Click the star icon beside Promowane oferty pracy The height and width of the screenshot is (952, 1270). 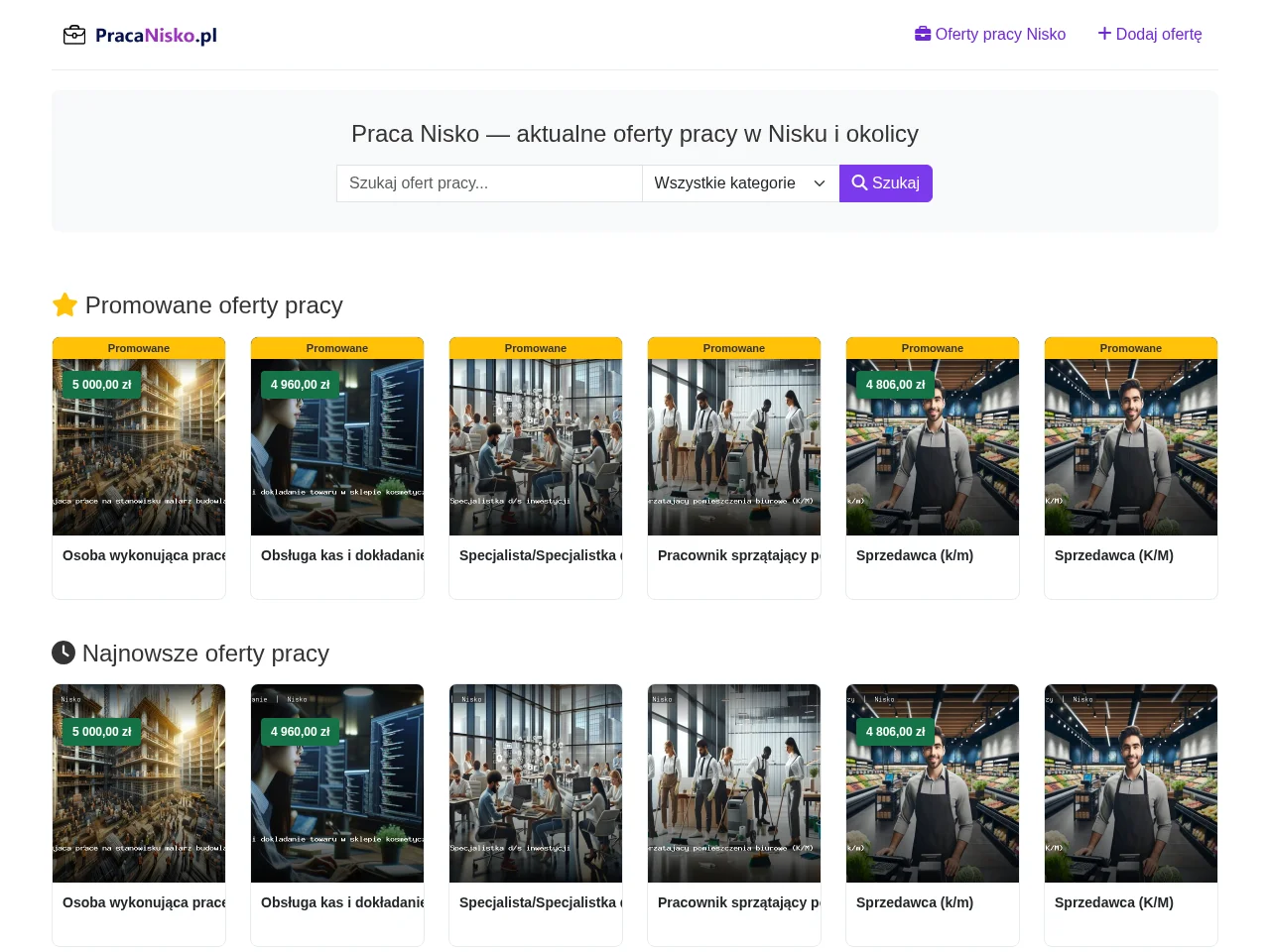click(64, 304)
